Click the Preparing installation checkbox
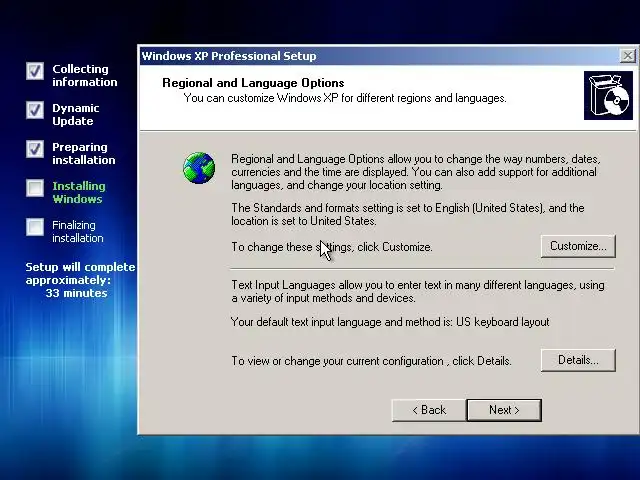 click(35, 149)
